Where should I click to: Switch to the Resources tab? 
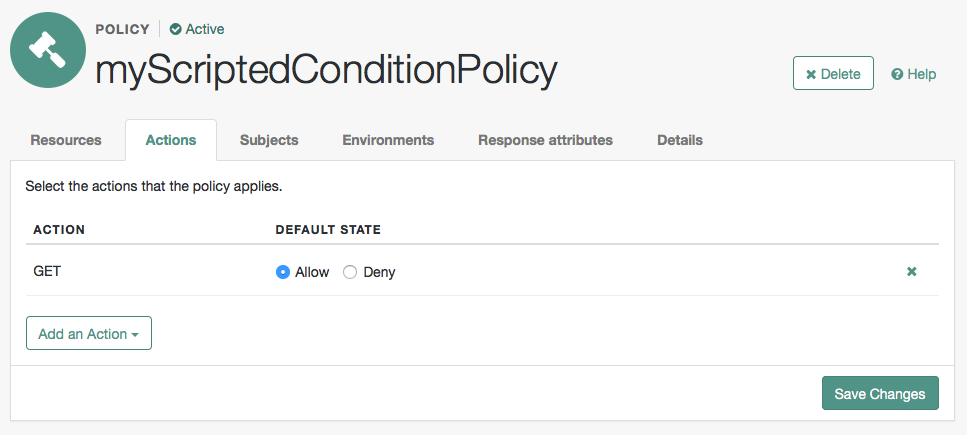pyautogui.click(x=66, y=140)
